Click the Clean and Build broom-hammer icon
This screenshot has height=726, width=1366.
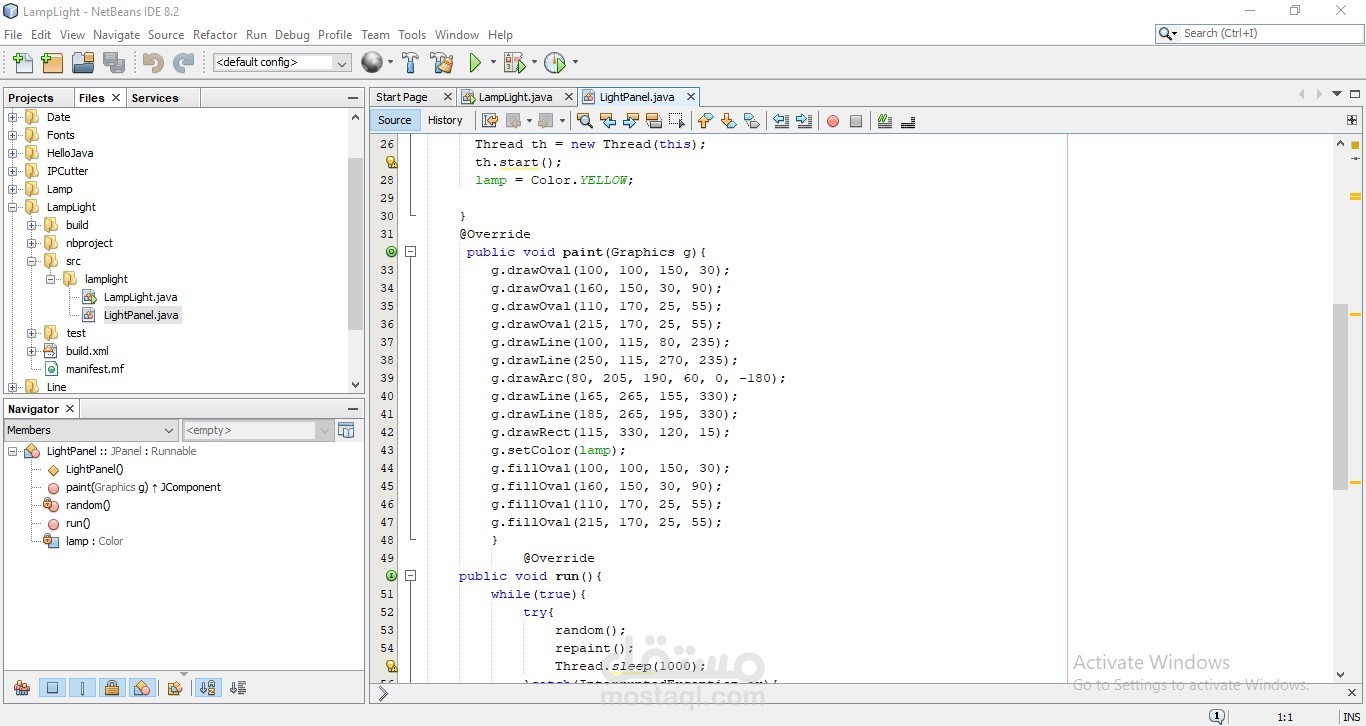pos(441,63)
